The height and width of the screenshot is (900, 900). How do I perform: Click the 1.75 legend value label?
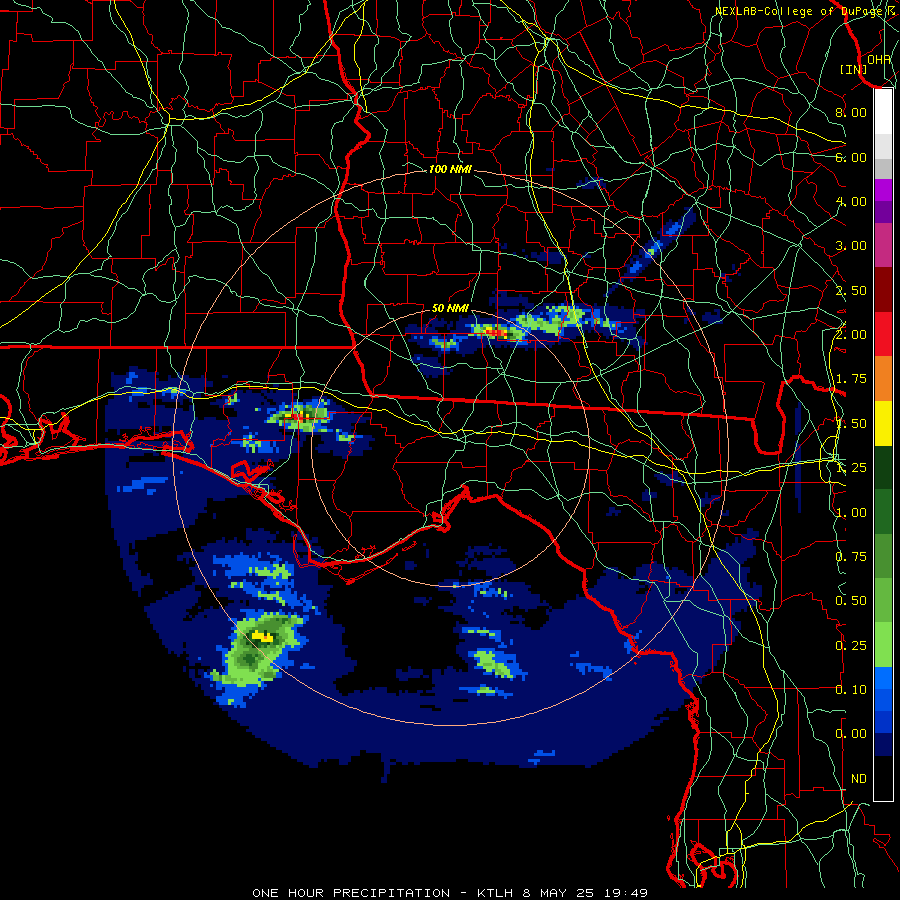[x=851, y=379]
